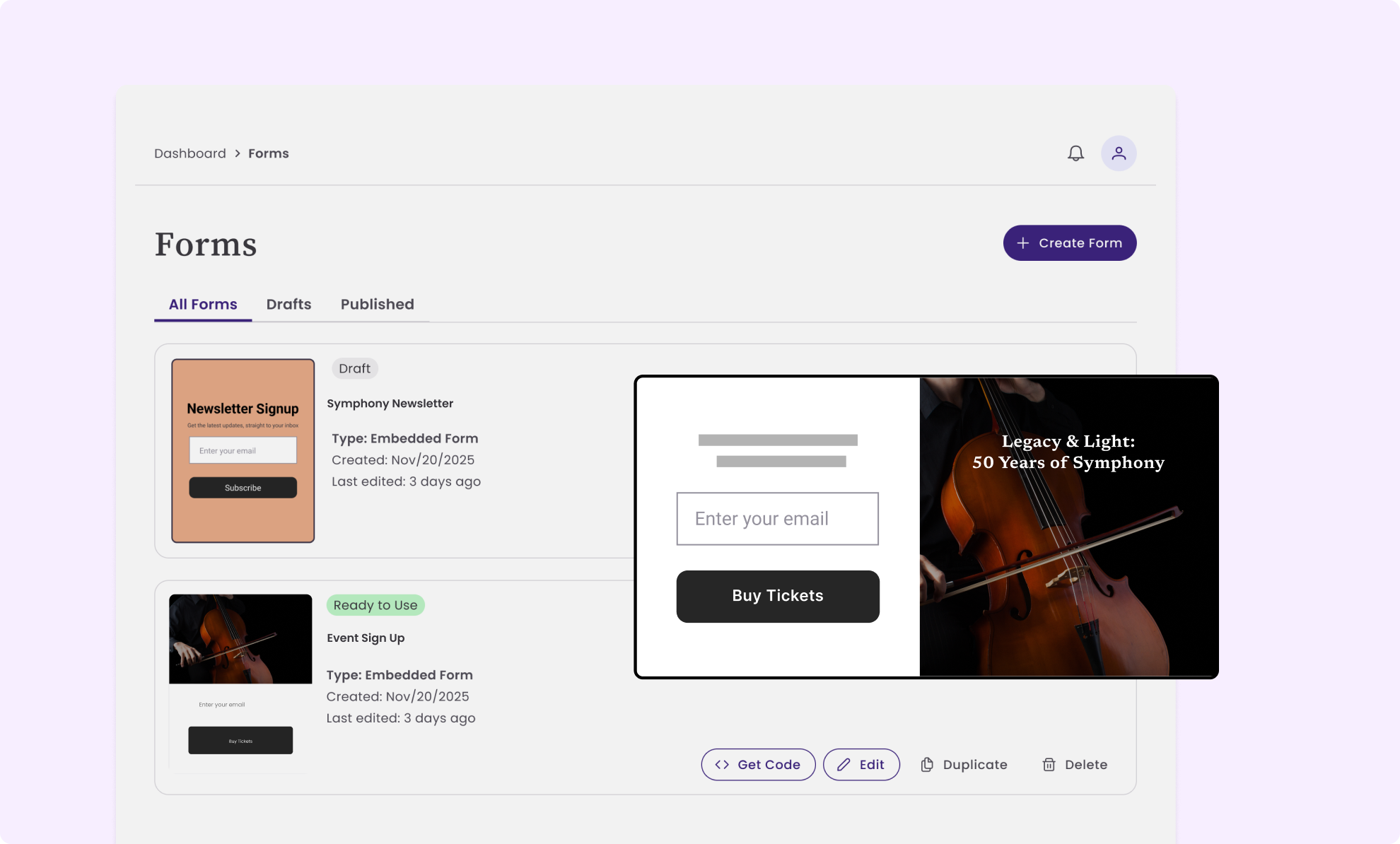Go back to Dashboard breadcrumb

pyautogui.click(x=190, y=153)
